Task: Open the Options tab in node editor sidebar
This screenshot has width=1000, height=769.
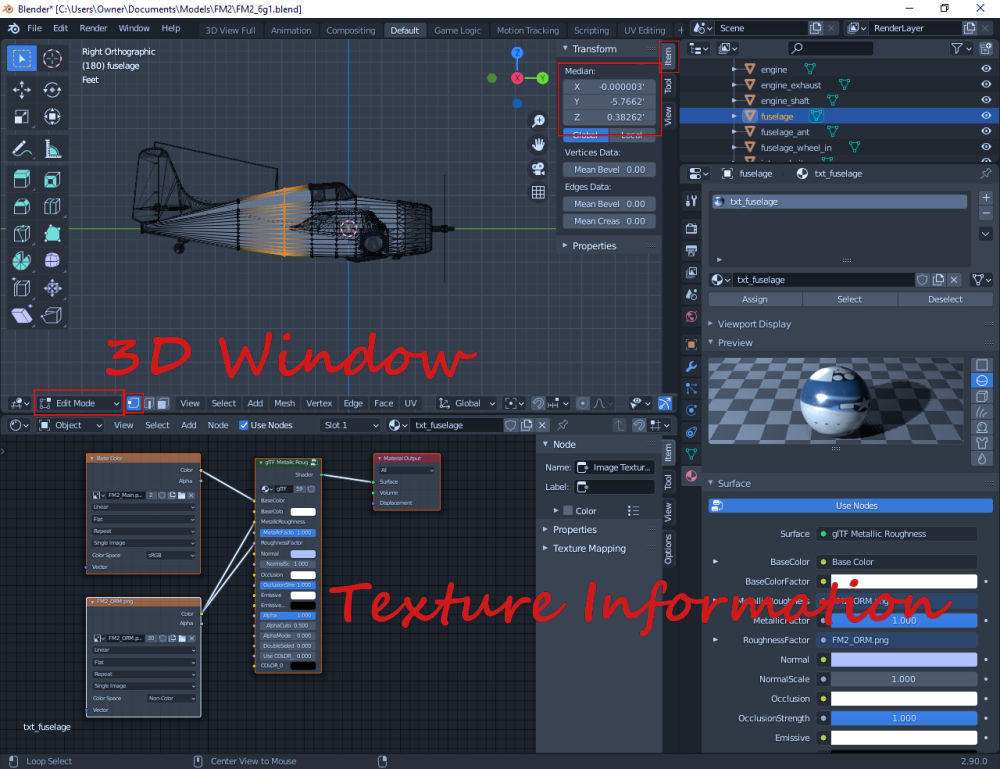Action: click(668, 549)
